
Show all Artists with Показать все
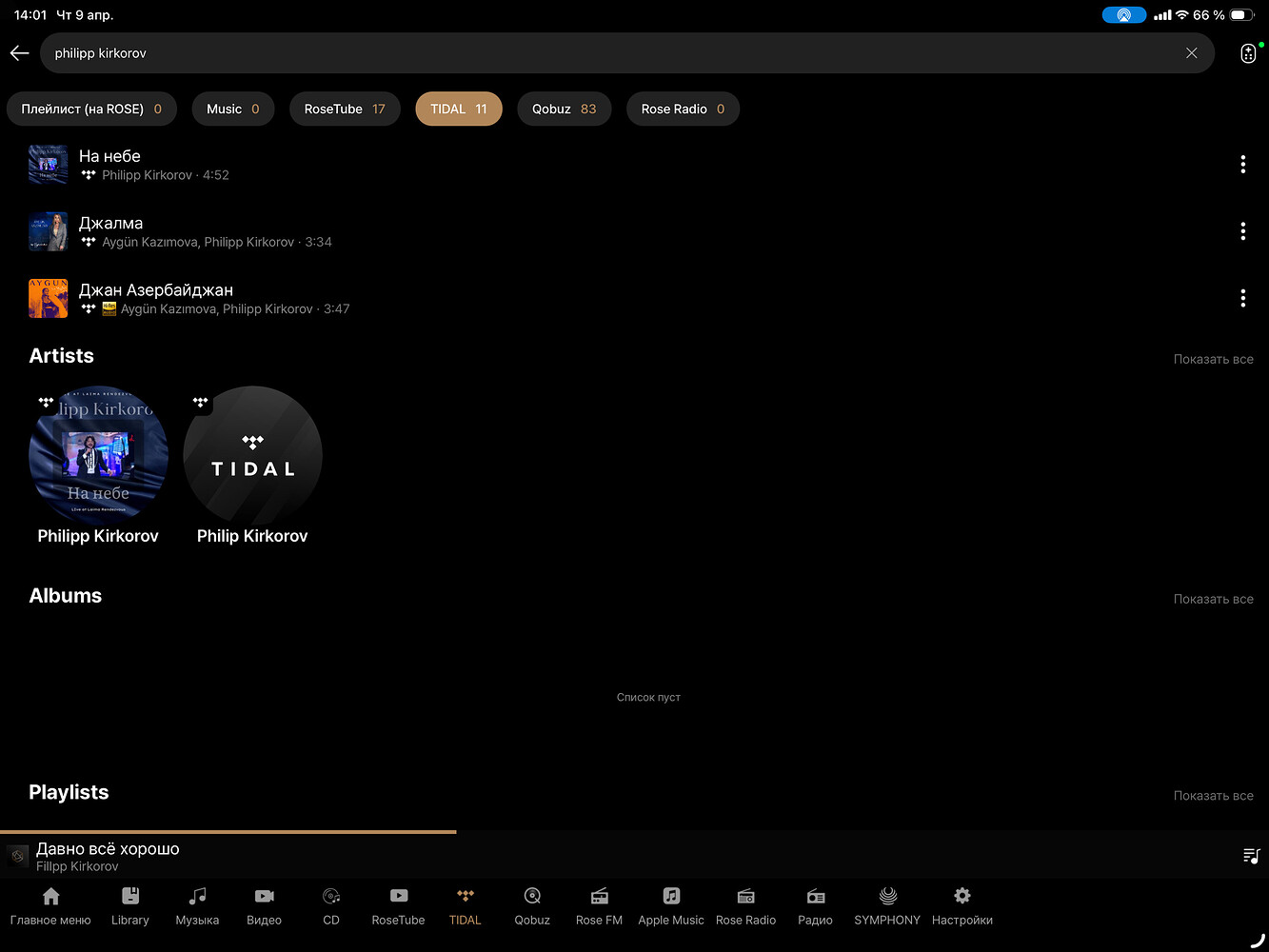1213,359
